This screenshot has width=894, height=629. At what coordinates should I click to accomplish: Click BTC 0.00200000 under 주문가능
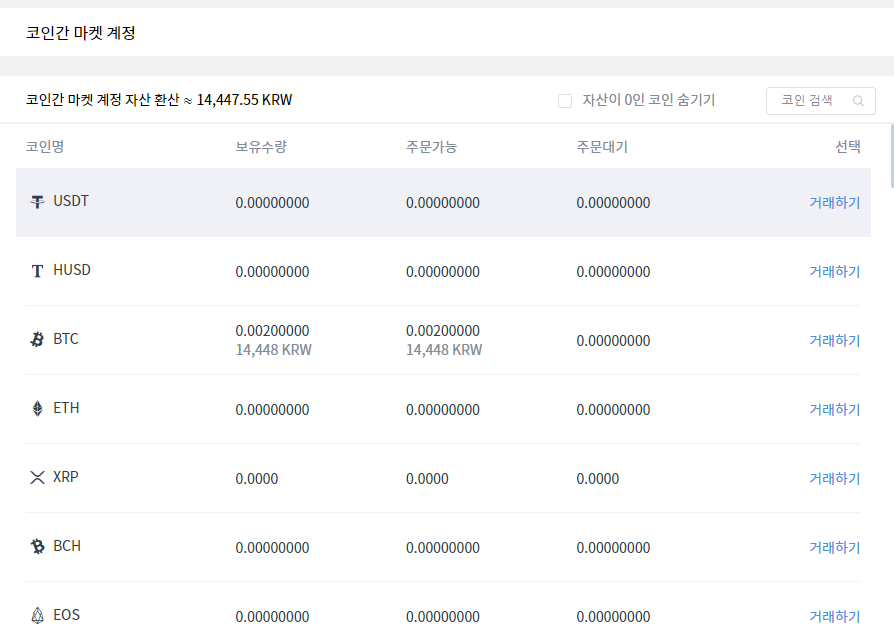[443, 331]
